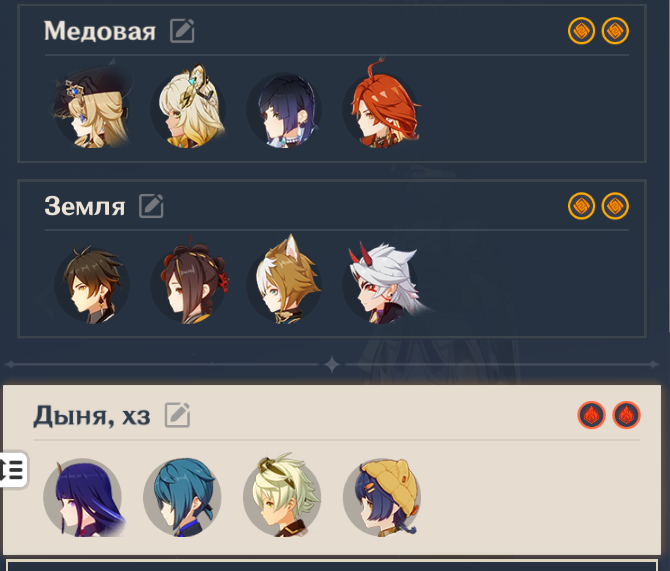Select Zhongli's portrait in the Земля team
The image size is (670, 571).
click(x=91, y=285)
